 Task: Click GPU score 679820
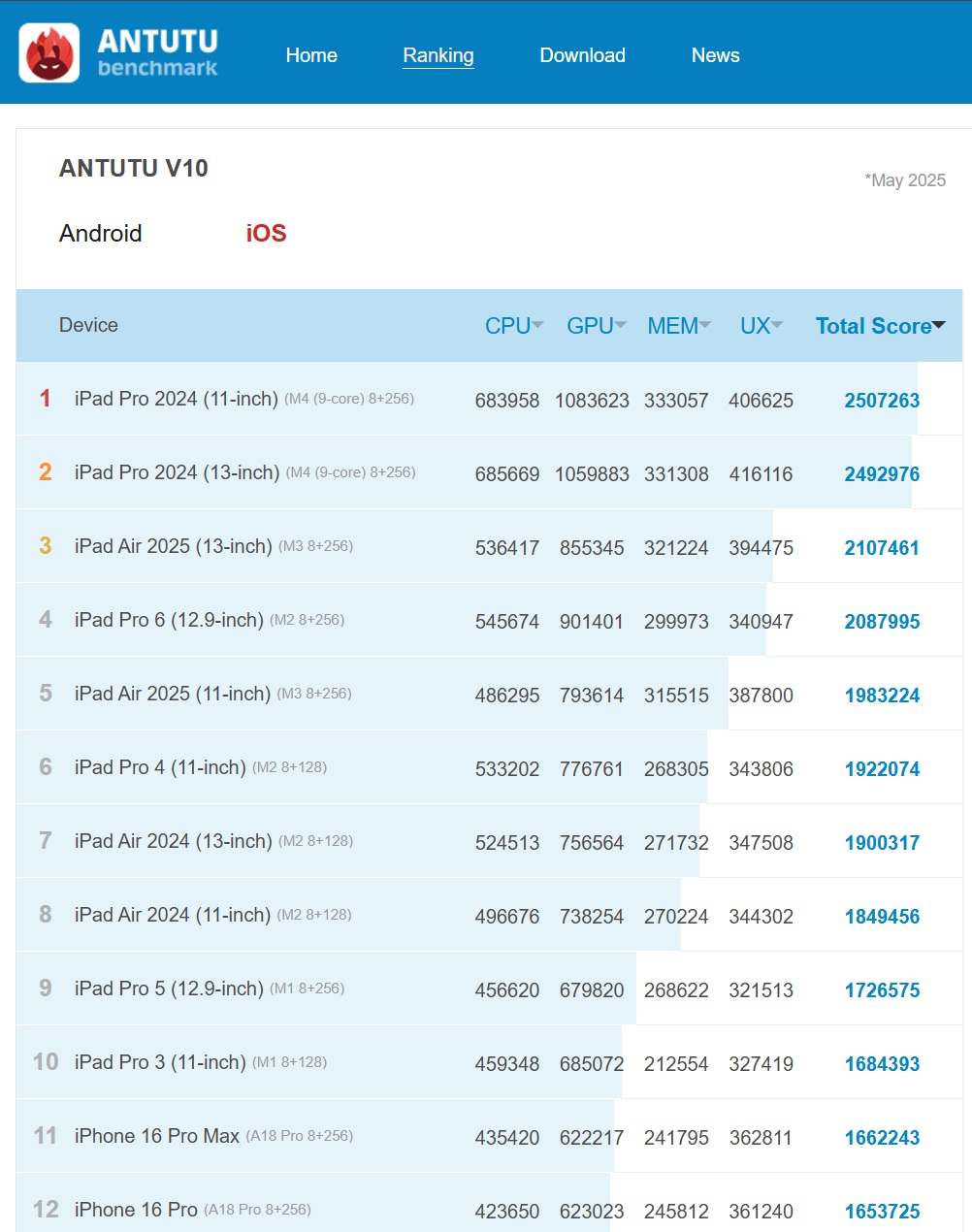pos(592,990)
